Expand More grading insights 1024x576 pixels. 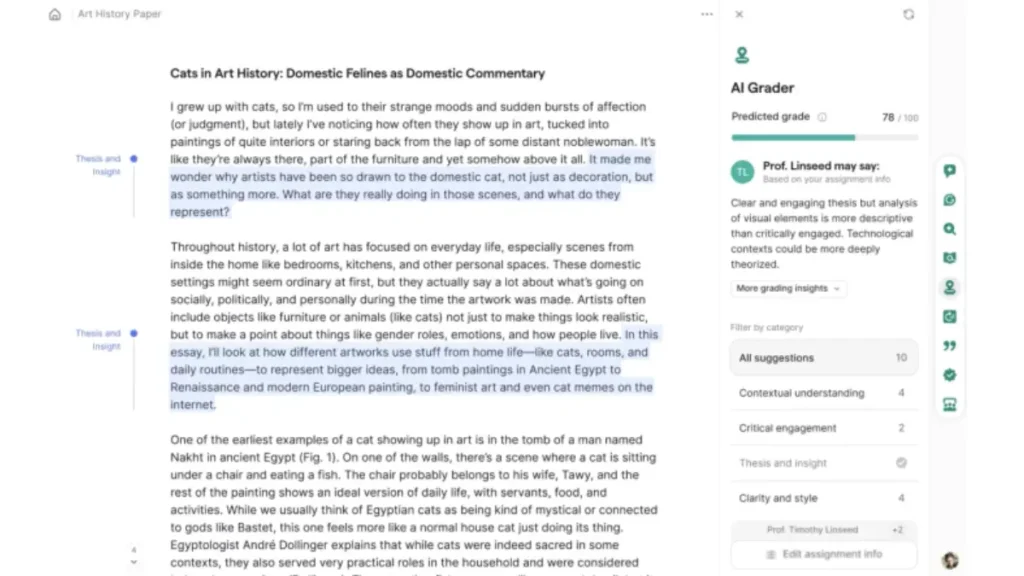pos(787,287)
